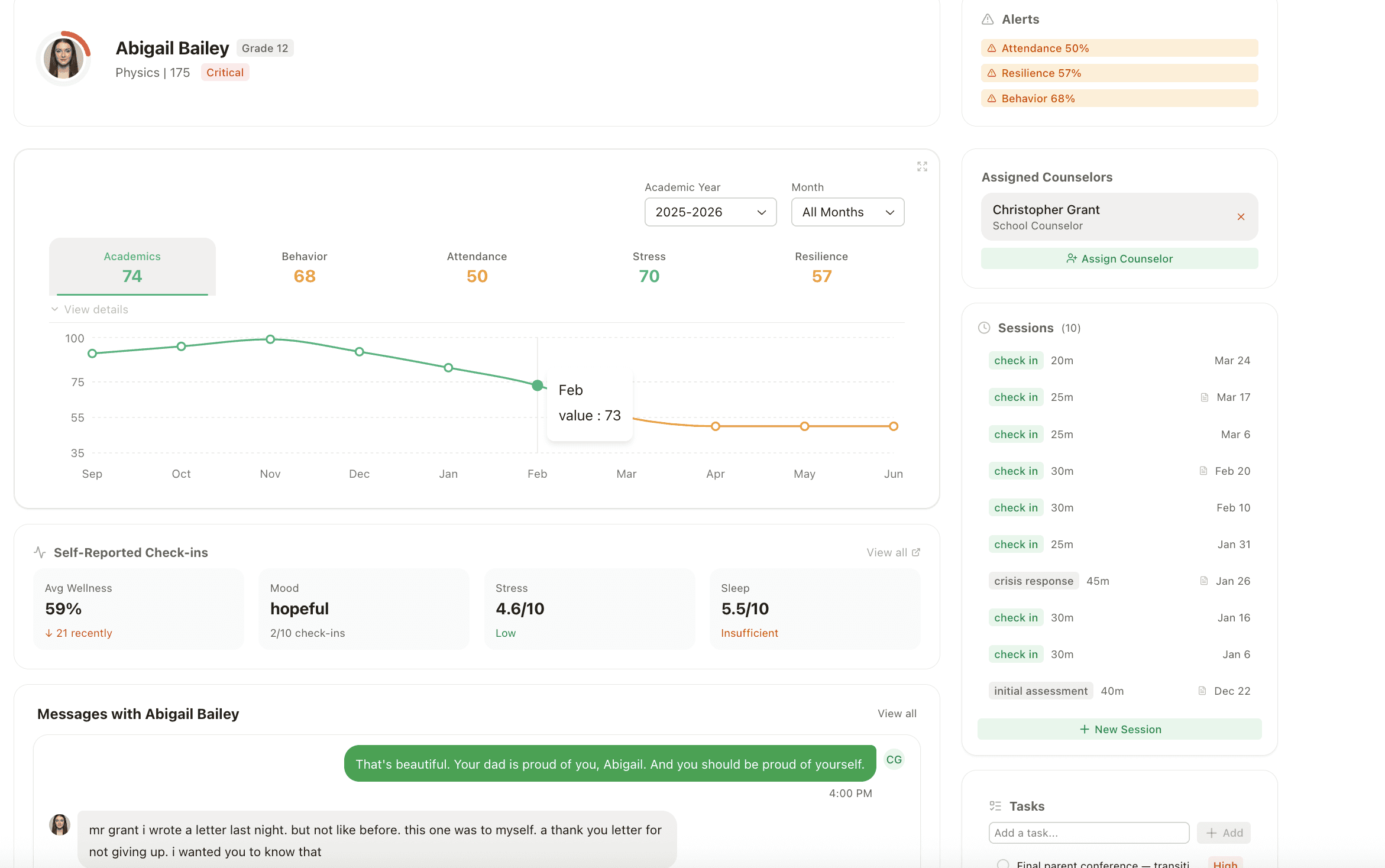Select the Attendance metric tab
This screenshot has width=1385, height=868.
point(477,267)
